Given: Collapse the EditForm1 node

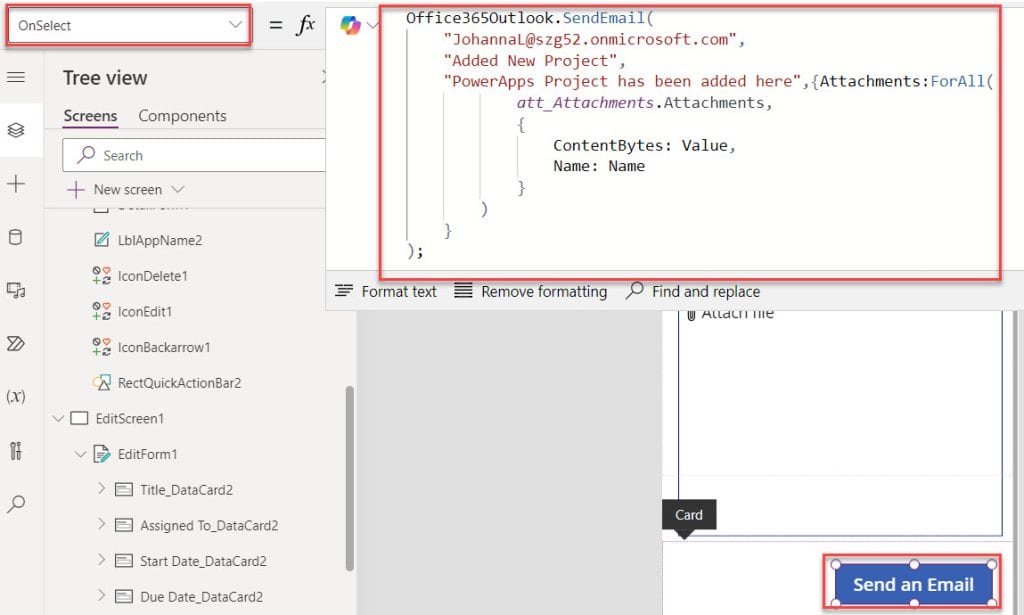Looking at the screenshot, I should click(80, 454).
